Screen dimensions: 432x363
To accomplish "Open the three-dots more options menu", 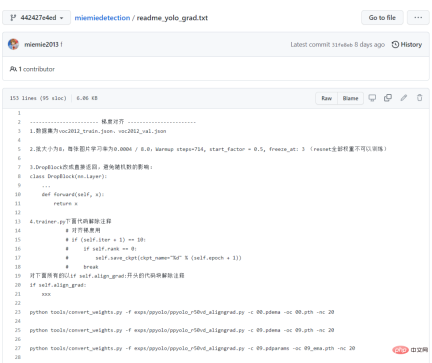I will tap(418, 18).
